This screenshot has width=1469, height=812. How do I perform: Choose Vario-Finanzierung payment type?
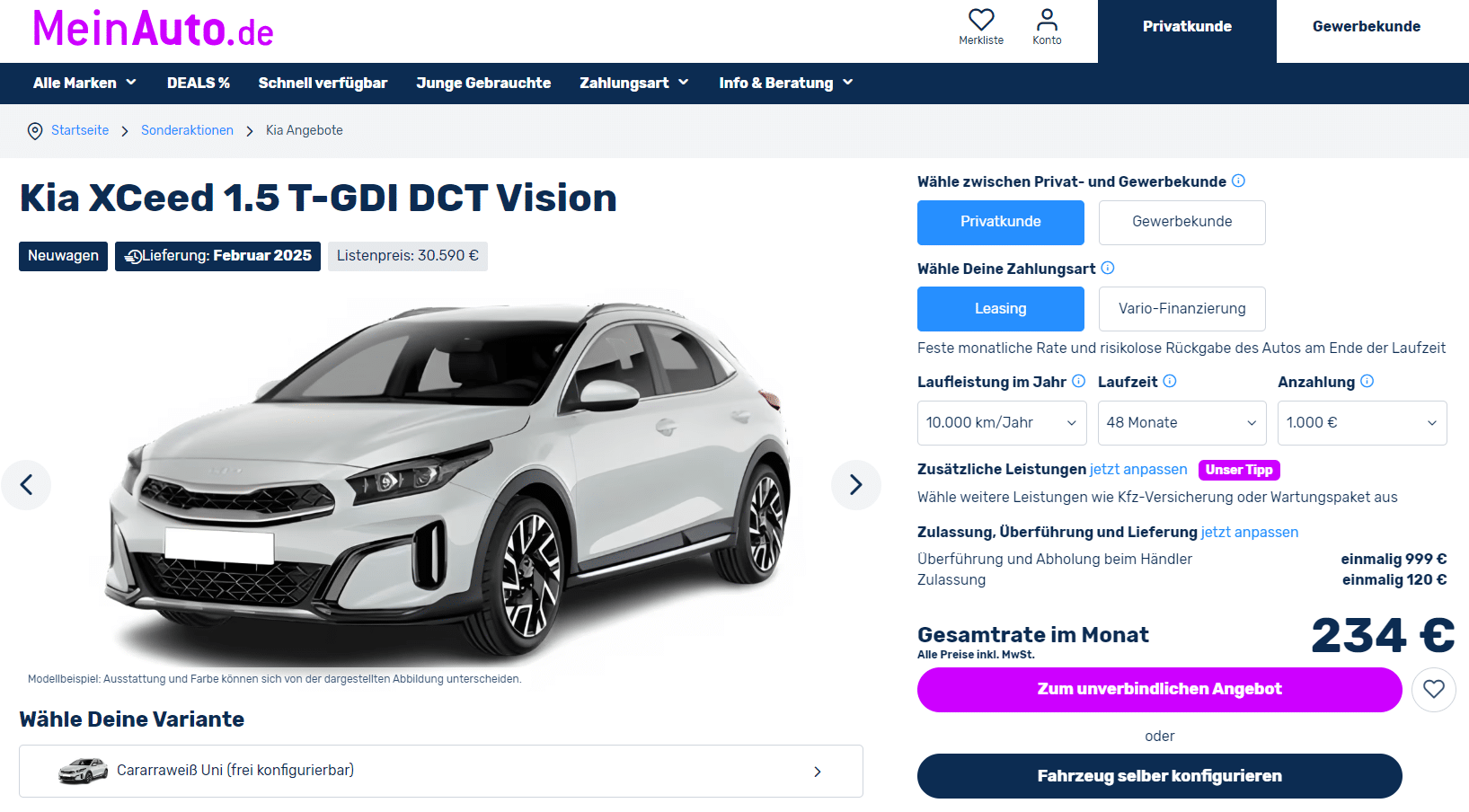point(1182,309)
